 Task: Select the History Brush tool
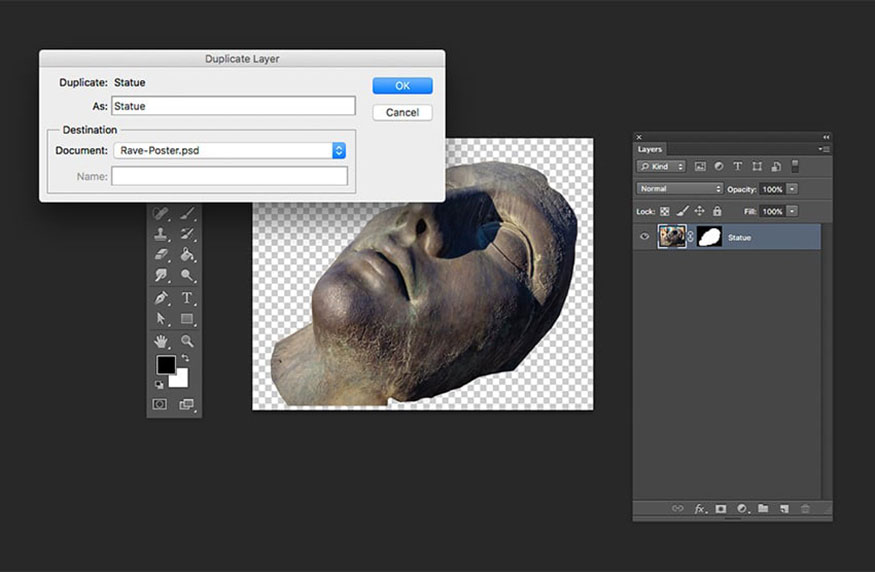[x=188, y=234]
